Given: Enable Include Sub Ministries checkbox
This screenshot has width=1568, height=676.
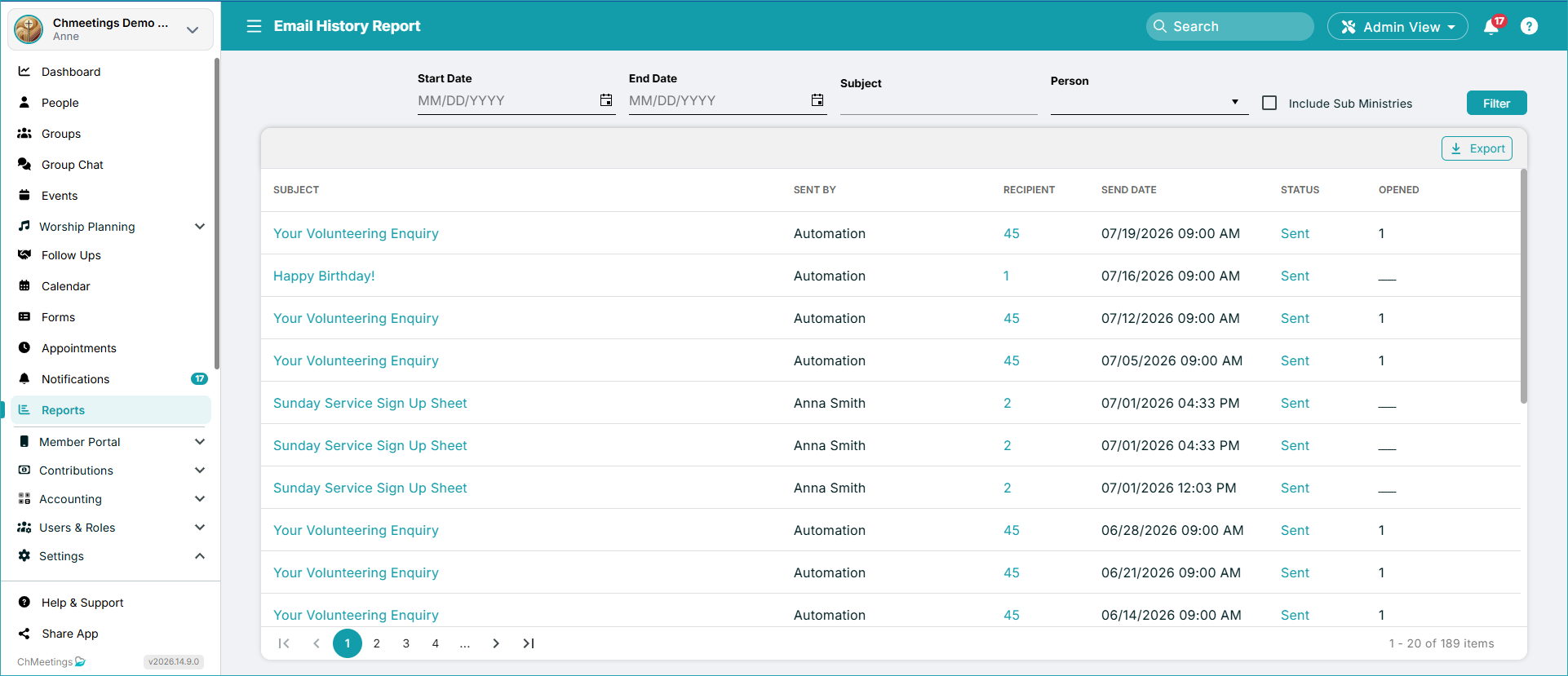Looking at the screenshot, I should pyautogui.click(x=1269, y=103).
